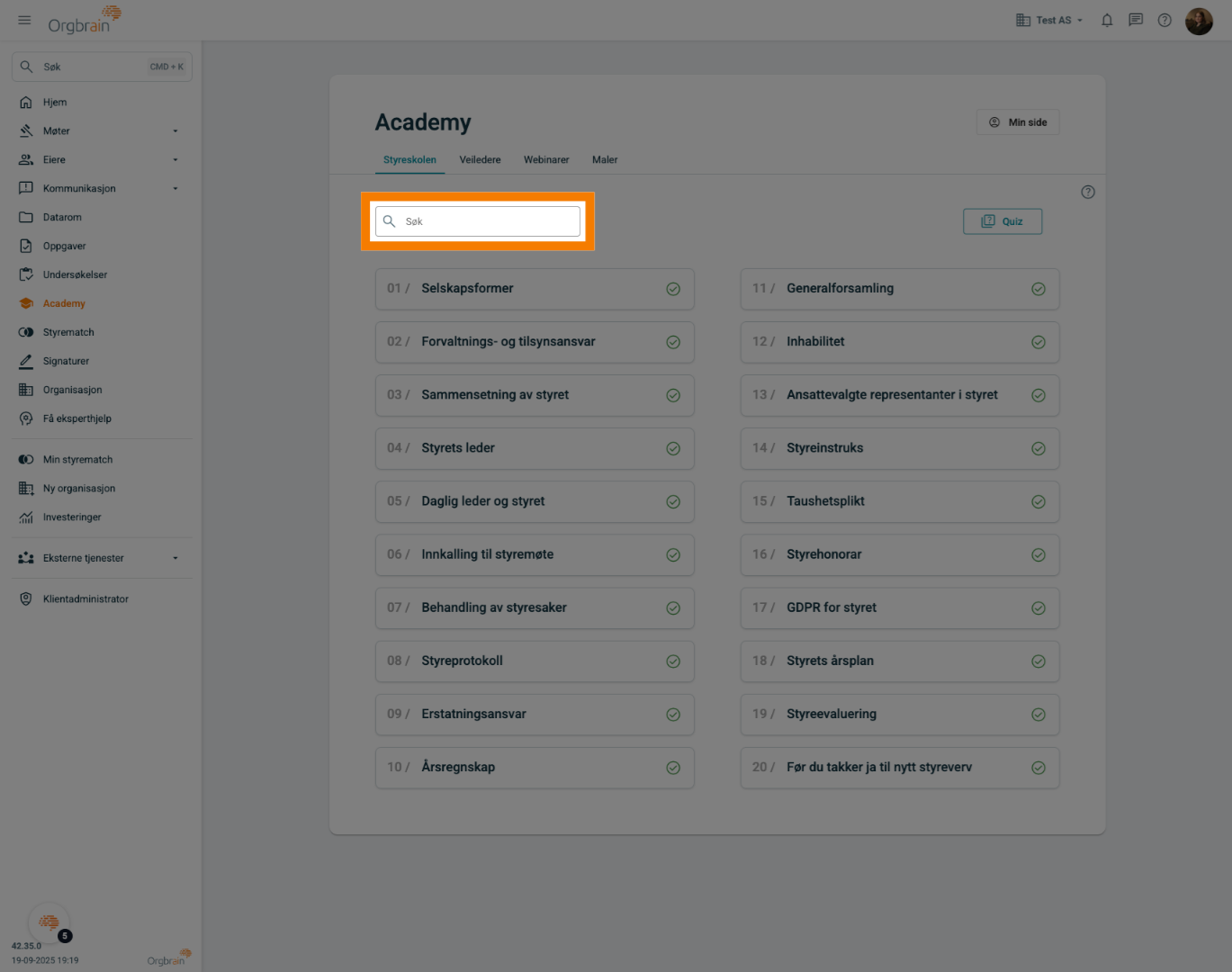Viewport: 1232px width, 972px height.
Task: Open the Test AS organization dropdown
Action: (1049, 20)
